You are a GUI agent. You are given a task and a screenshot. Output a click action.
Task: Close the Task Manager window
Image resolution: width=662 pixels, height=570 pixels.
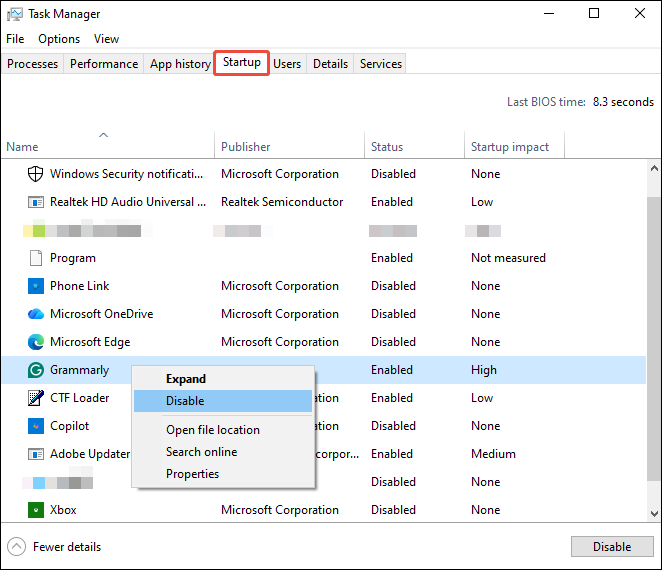coord(640,14)
